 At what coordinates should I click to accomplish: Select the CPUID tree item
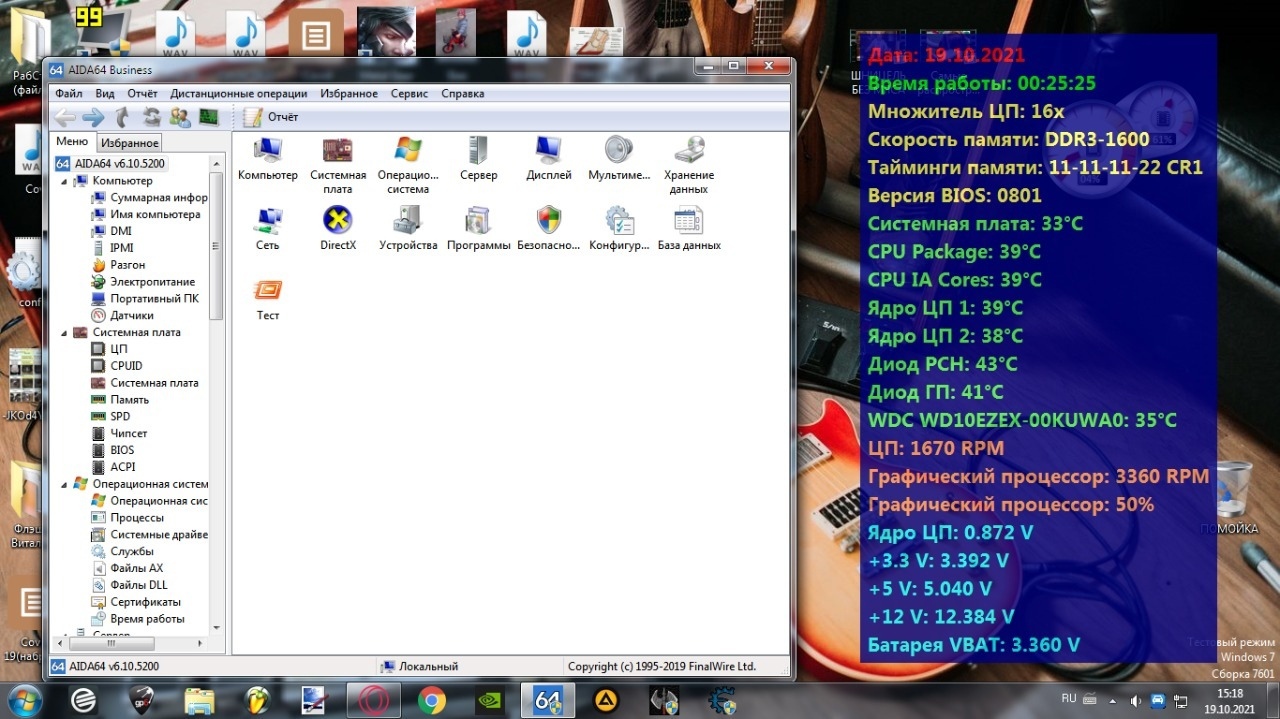(x=126, y=366)
